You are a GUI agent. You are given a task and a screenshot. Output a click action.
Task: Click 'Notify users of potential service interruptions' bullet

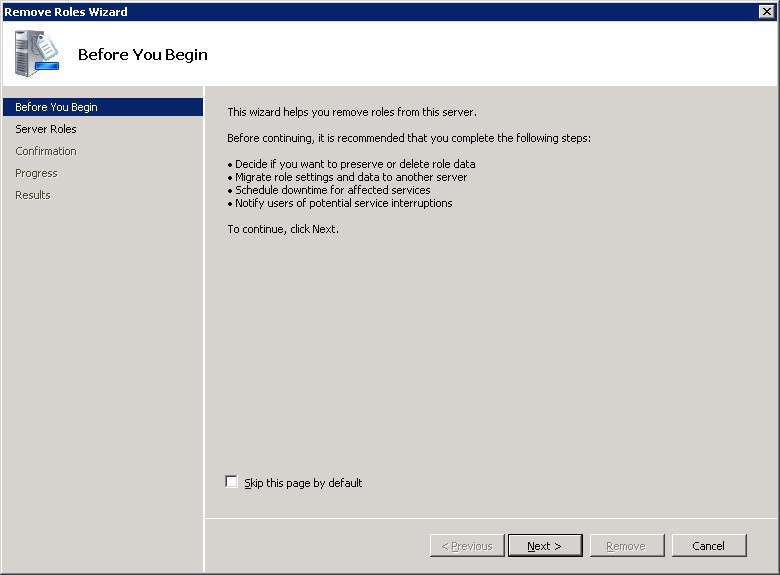(340, 203)
